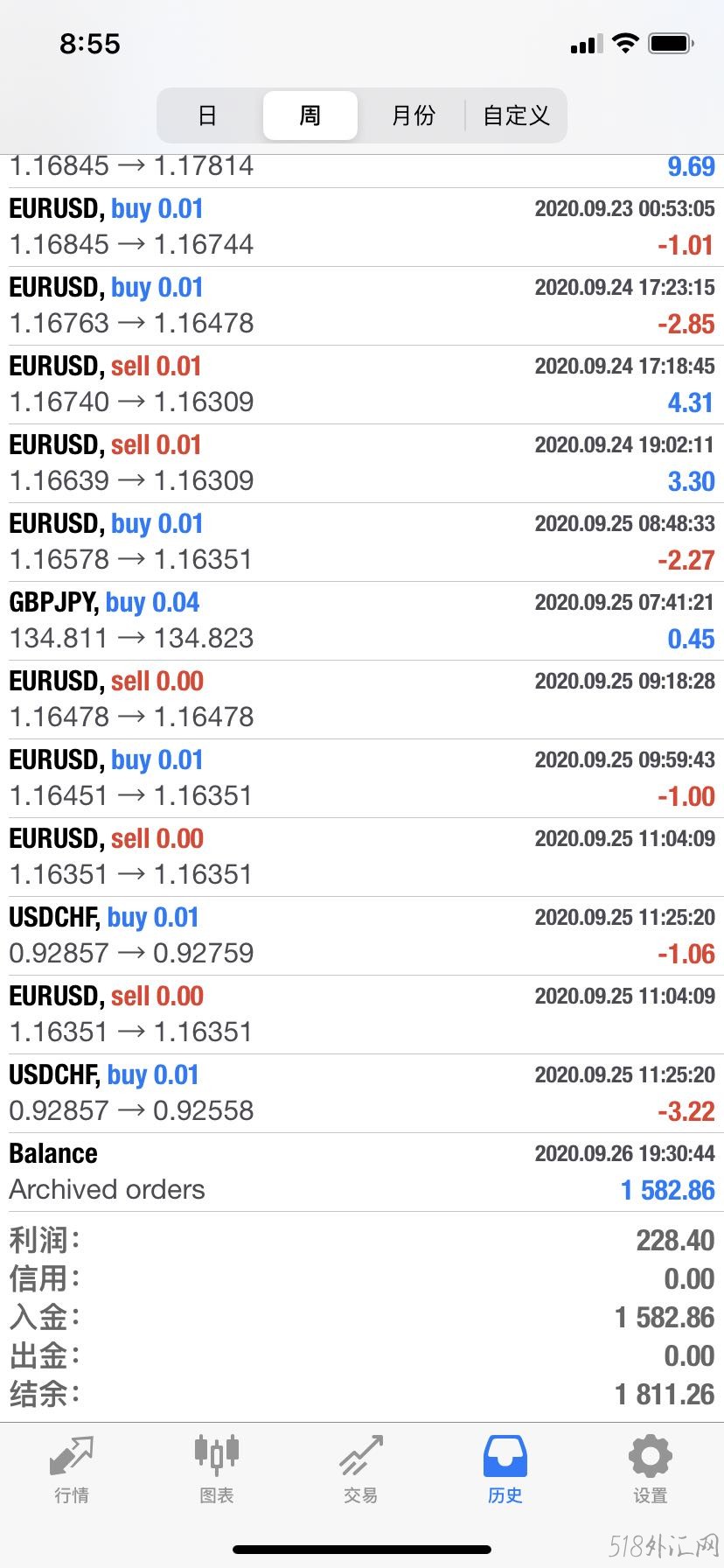Switch to the 日 day period segment
The height and width of the screenshot is (1568, 724).
point(207,115)
